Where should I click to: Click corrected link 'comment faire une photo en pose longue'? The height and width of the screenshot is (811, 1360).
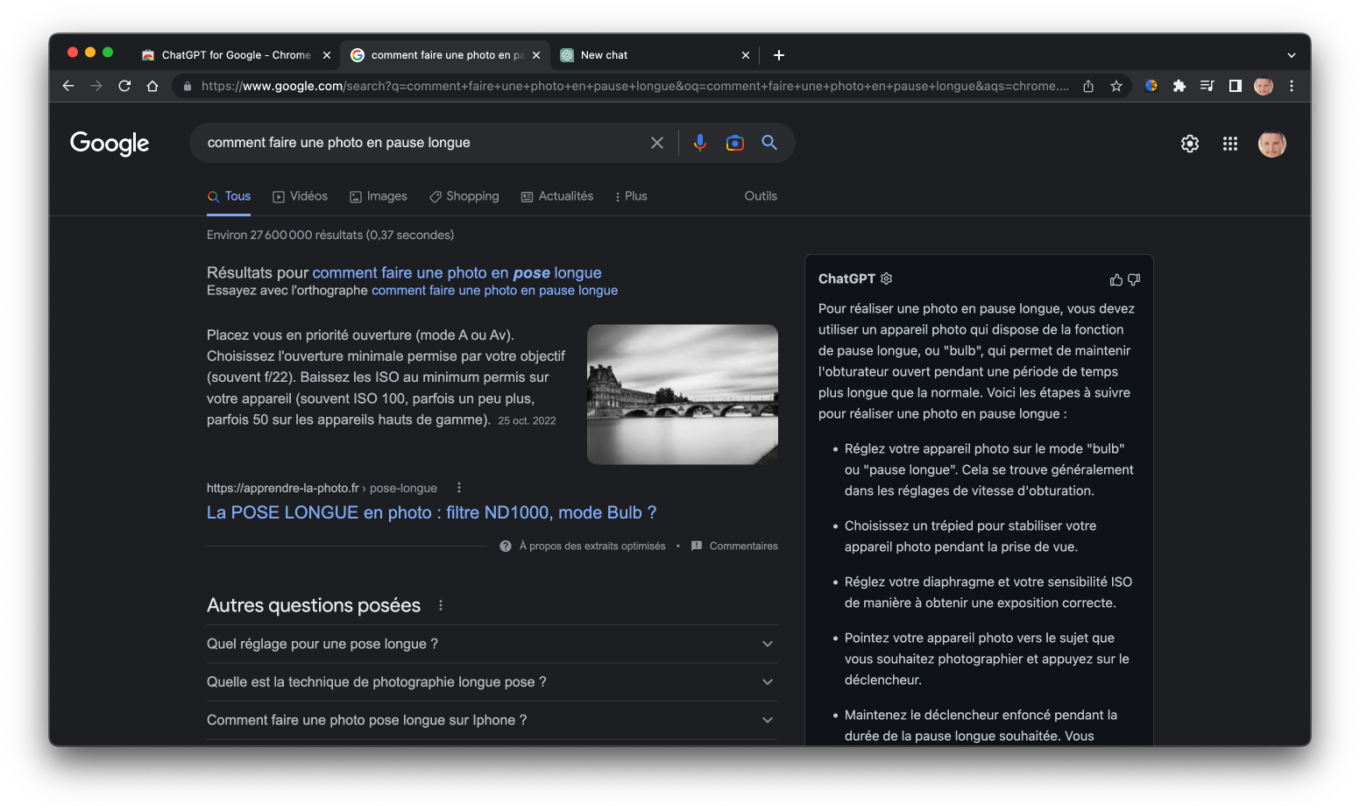click(x=457, y=273)
